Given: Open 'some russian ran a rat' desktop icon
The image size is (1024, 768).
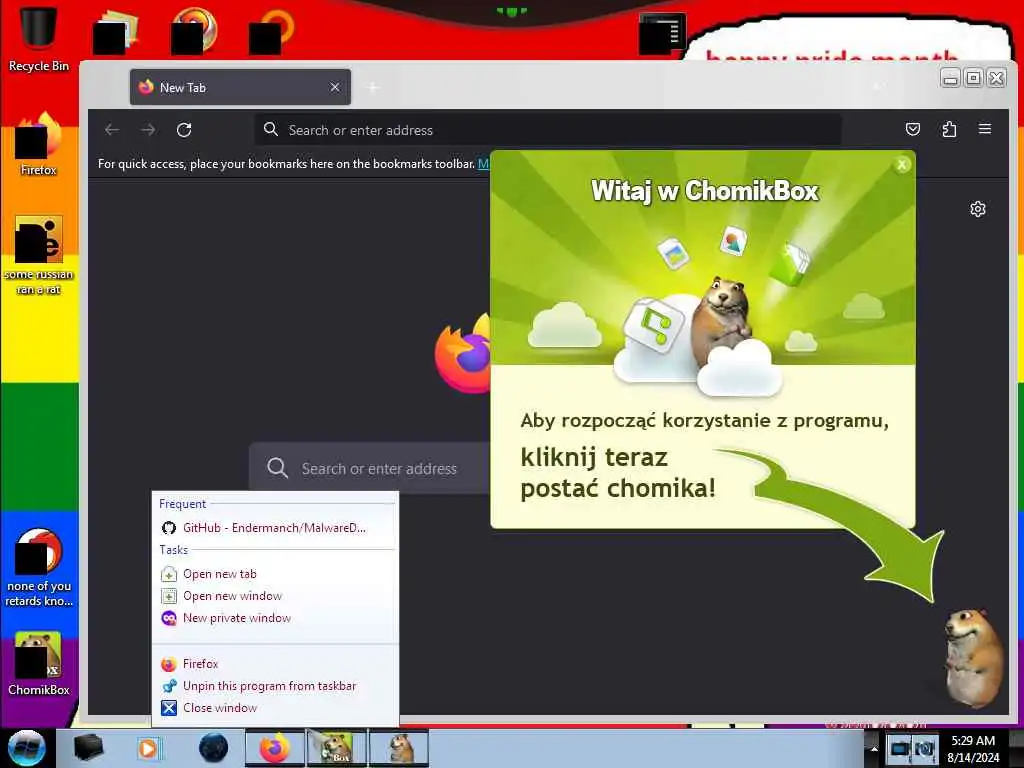Looking at the screenshot, I should [x=38, y=255].
